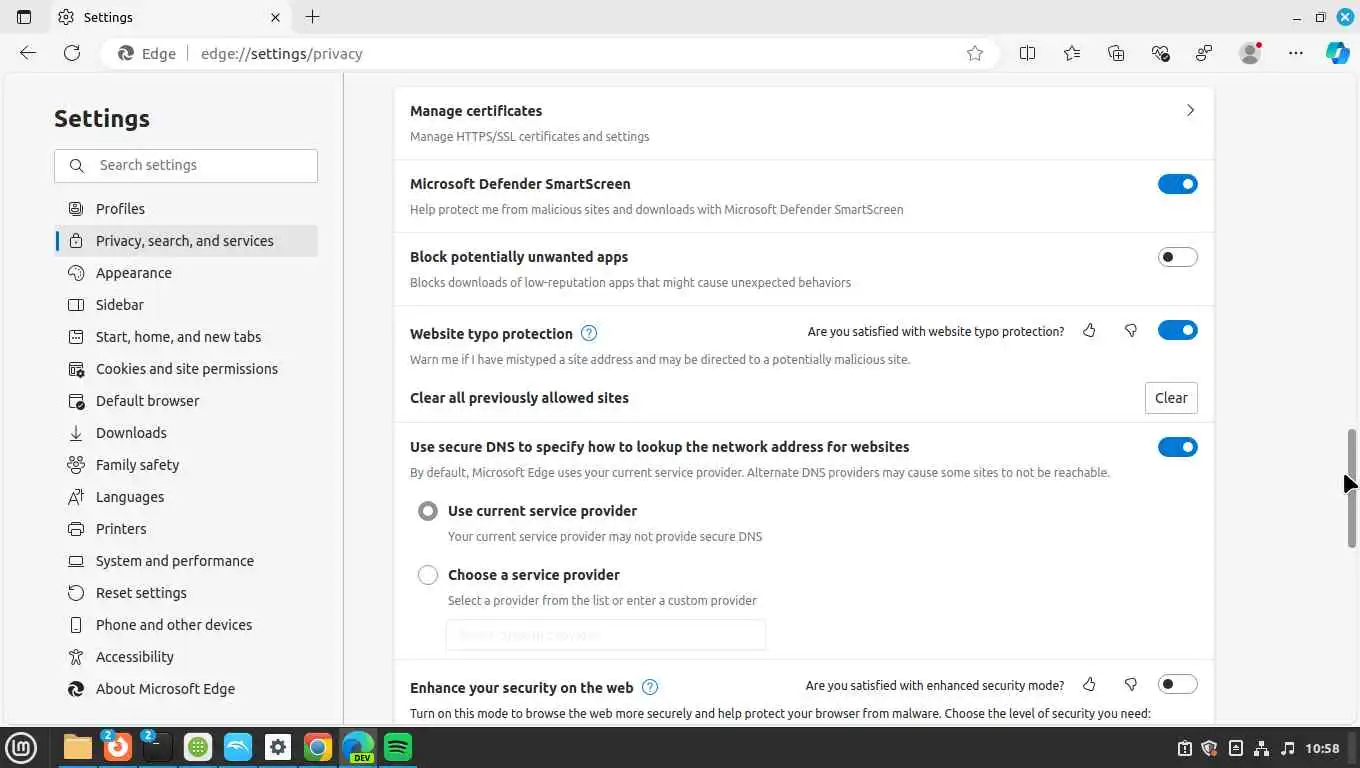Viewport: 1360px width, 768px height.
Task: Clear all previously allowed sites button
Action: coord(1171,398)
